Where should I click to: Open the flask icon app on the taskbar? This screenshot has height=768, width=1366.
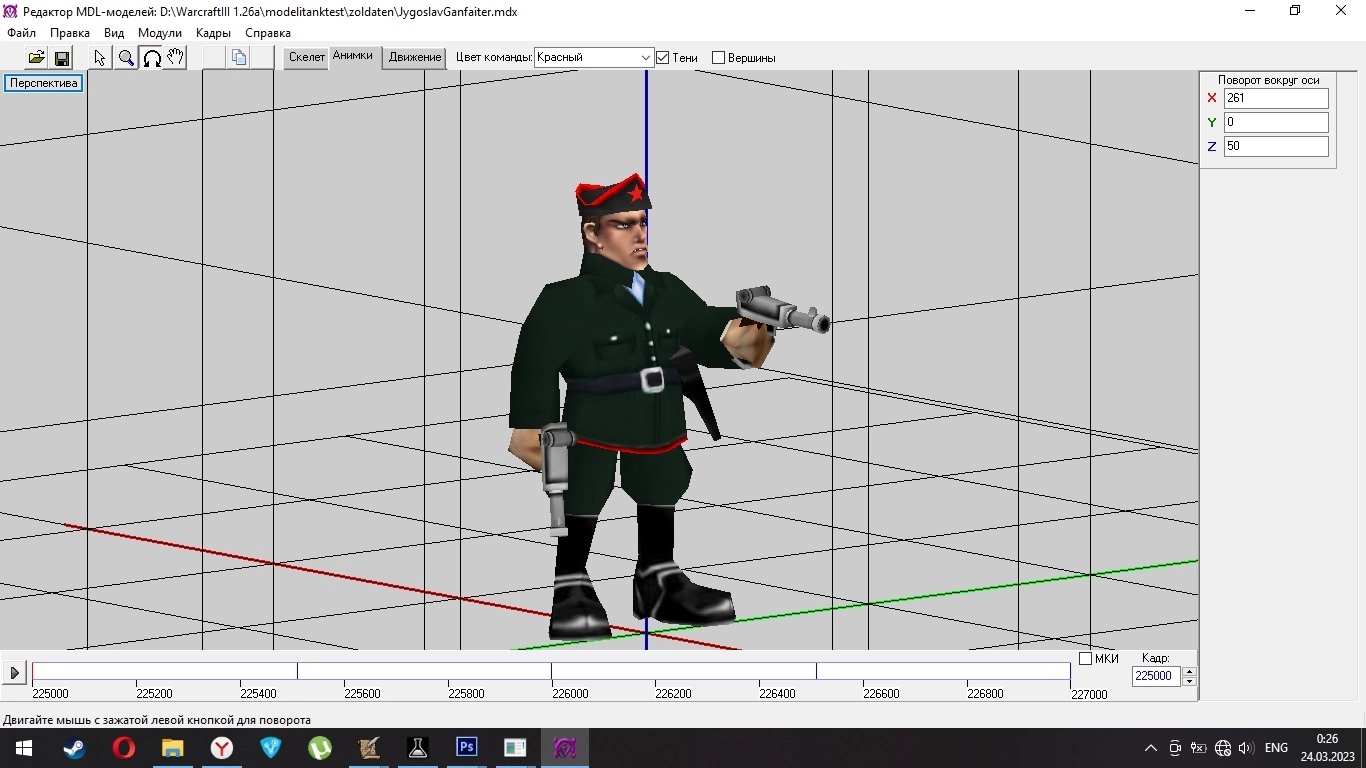(x=417, y=748)
